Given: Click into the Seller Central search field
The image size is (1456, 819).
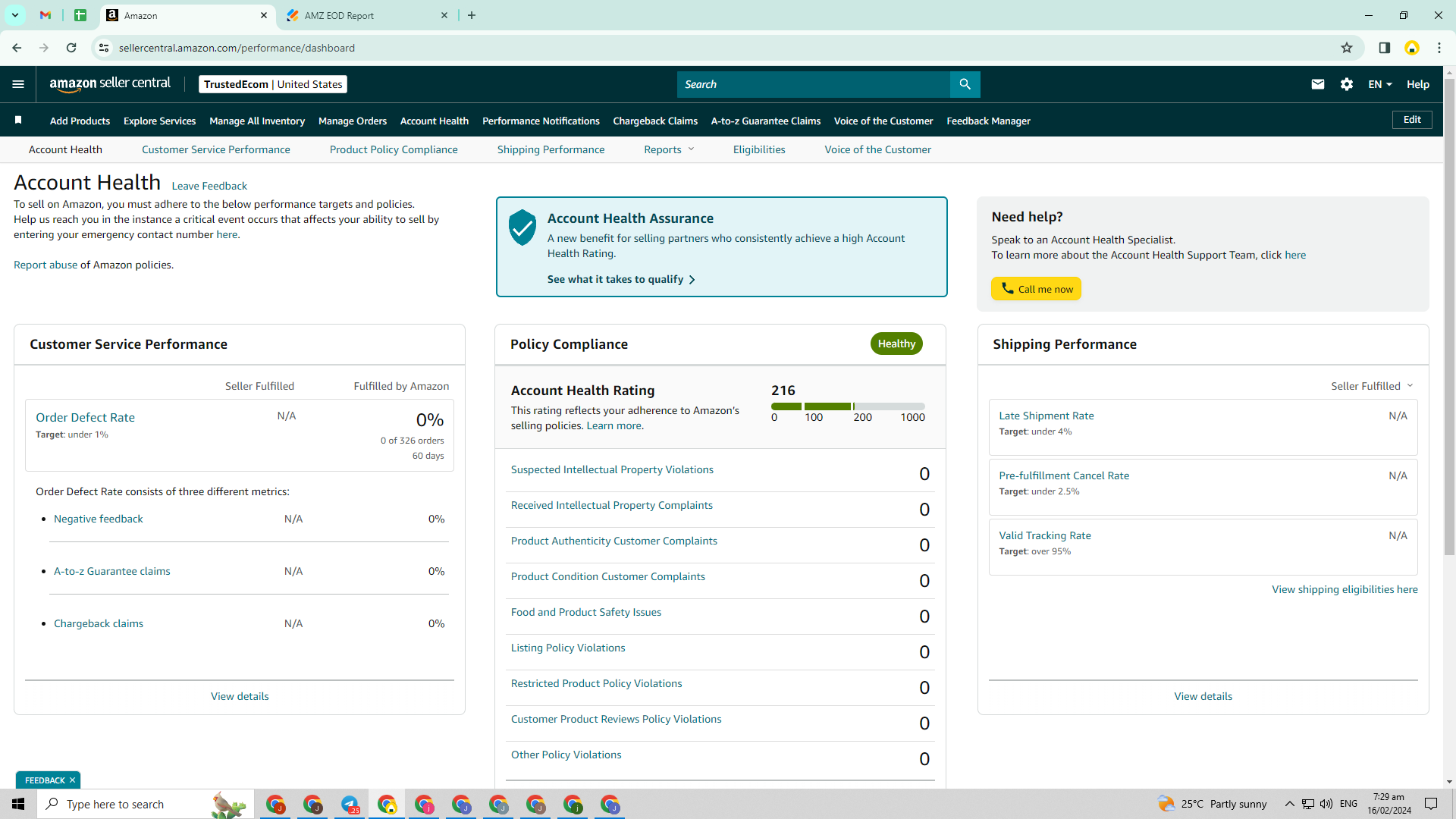Looking at the screenshot, I should pyautogui.click(x=813, y=84).
